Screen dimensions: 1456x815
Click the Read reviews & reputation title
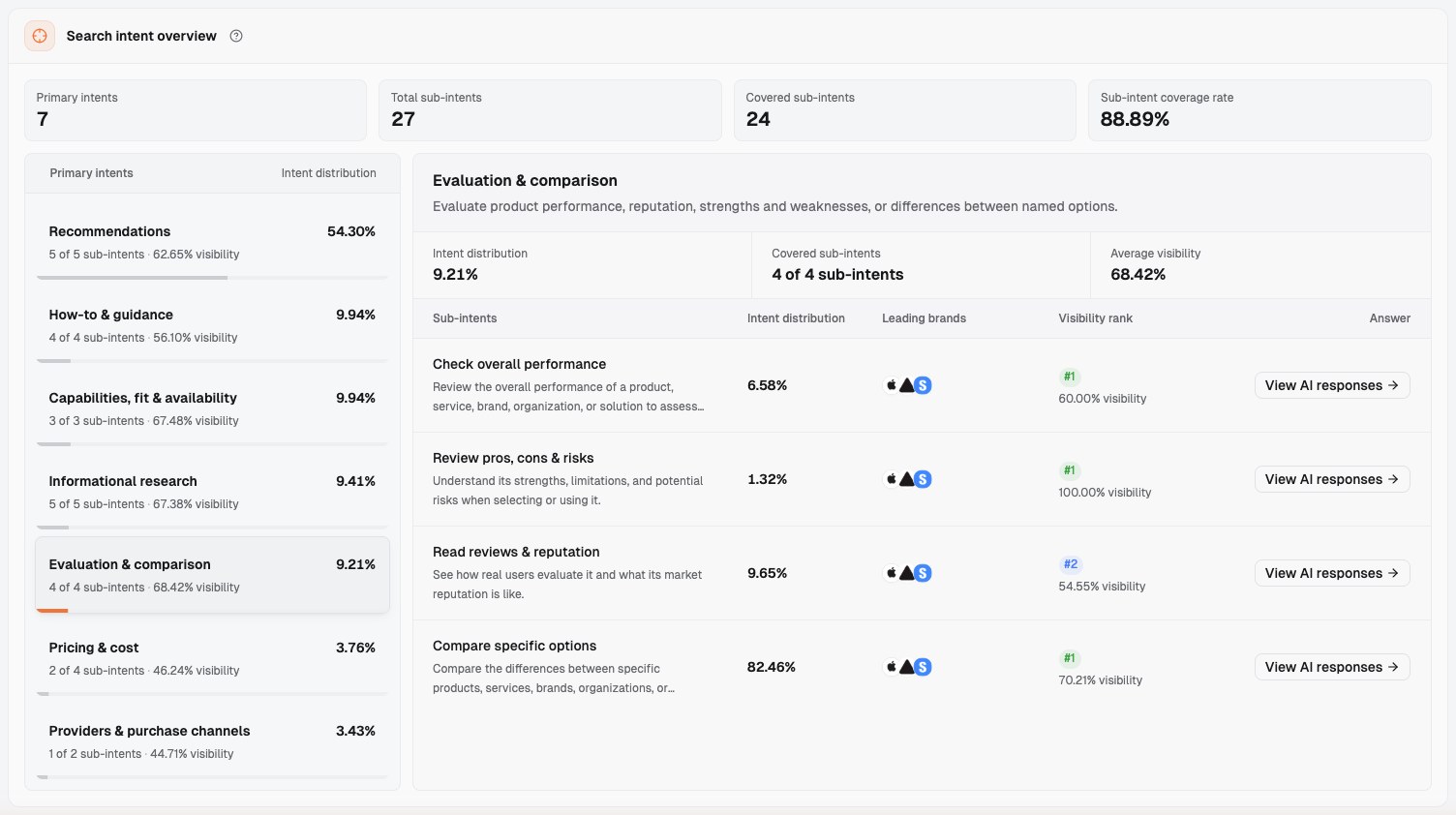pyautogui.click(x=516, y=552)
